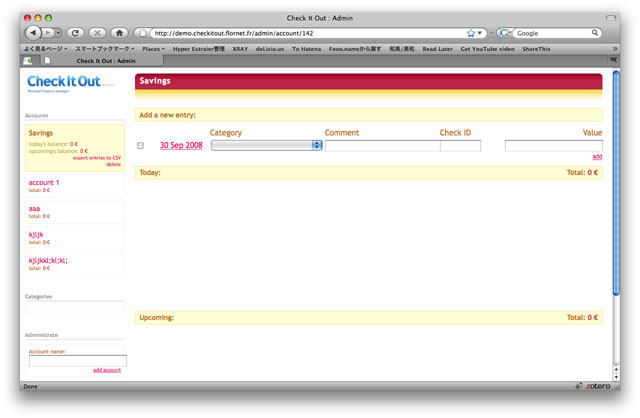
Task: Open the account 1 account
Action: tap(44, 182)
